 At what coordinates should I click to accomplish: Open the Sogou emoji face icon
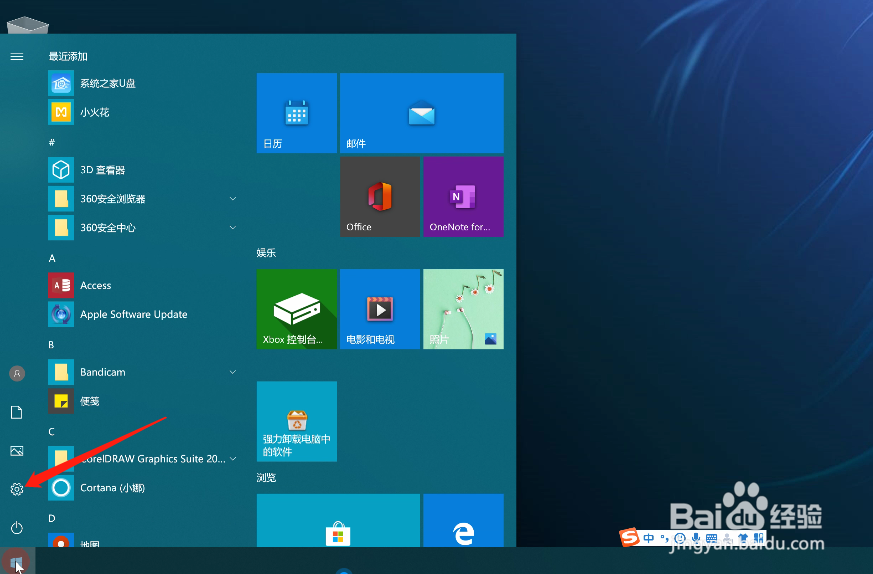(680, 538)
